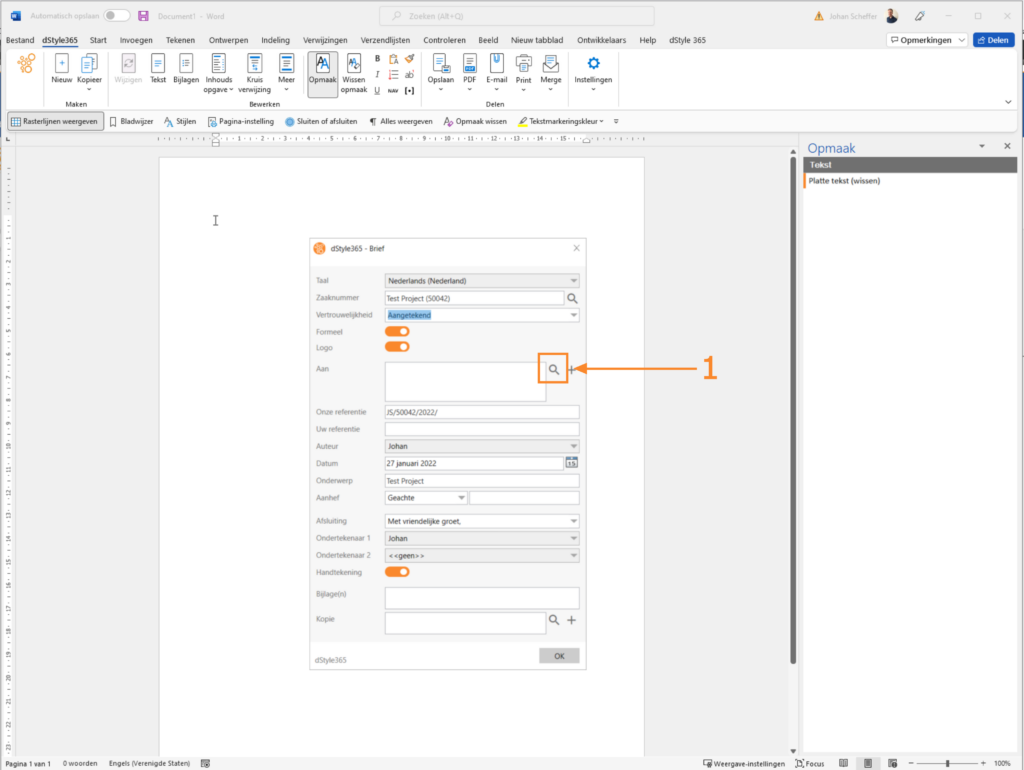The height and width of the screenshot is (770, 1024).
Task: Click the Wissen opmaak icon
Action: pos(353,64)
